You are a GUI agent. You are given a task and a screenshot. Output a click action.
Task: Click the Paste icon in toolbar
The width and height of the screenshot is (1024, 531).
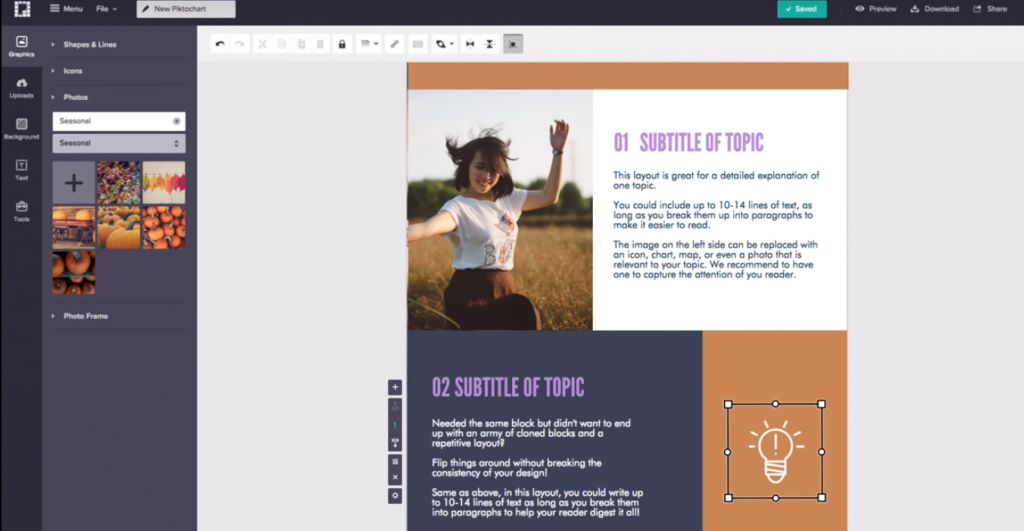tap(301, 44)
